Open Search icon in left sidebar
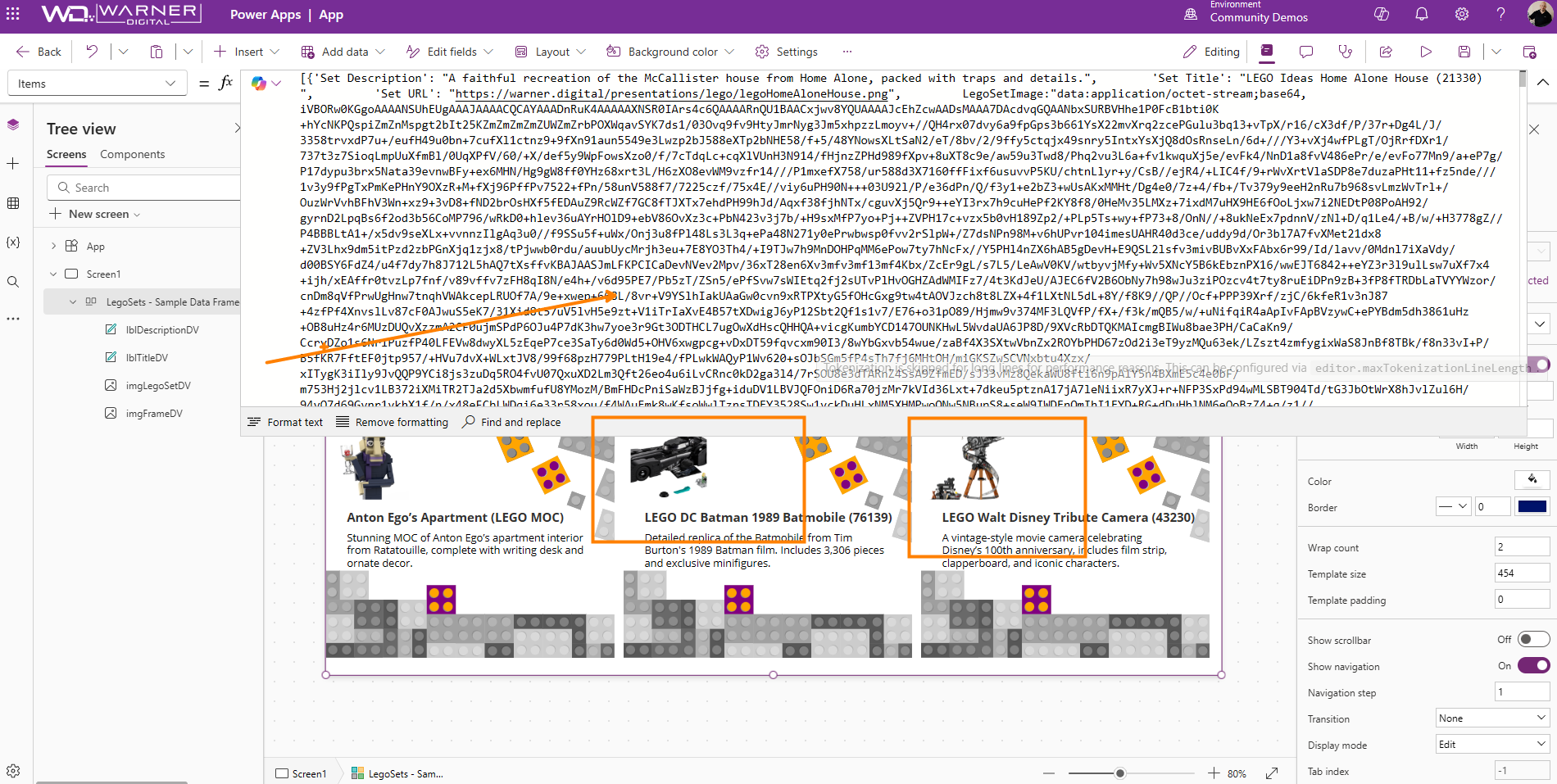This screenshot has width=1557, height=784. point(13,282)
